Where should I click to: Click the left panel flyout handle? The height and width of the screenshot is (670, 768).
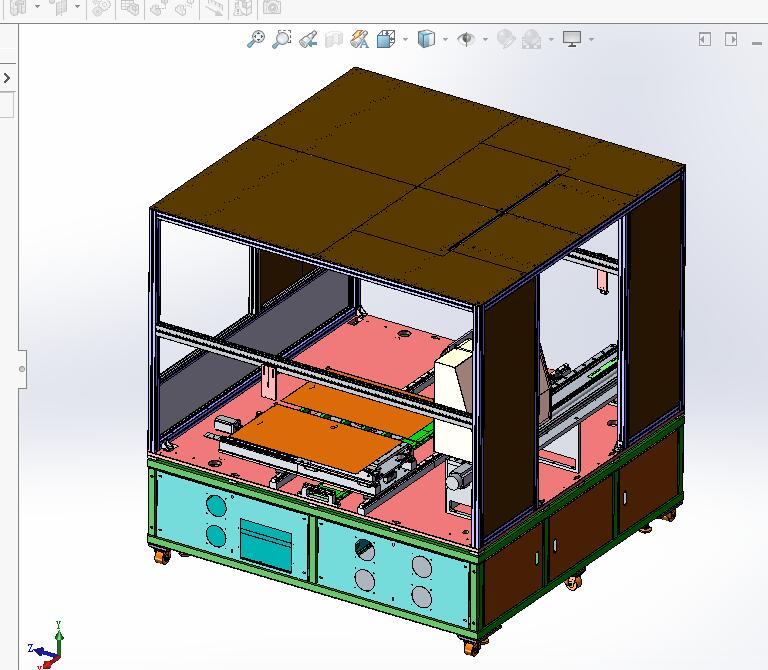(x=22, y=369)
